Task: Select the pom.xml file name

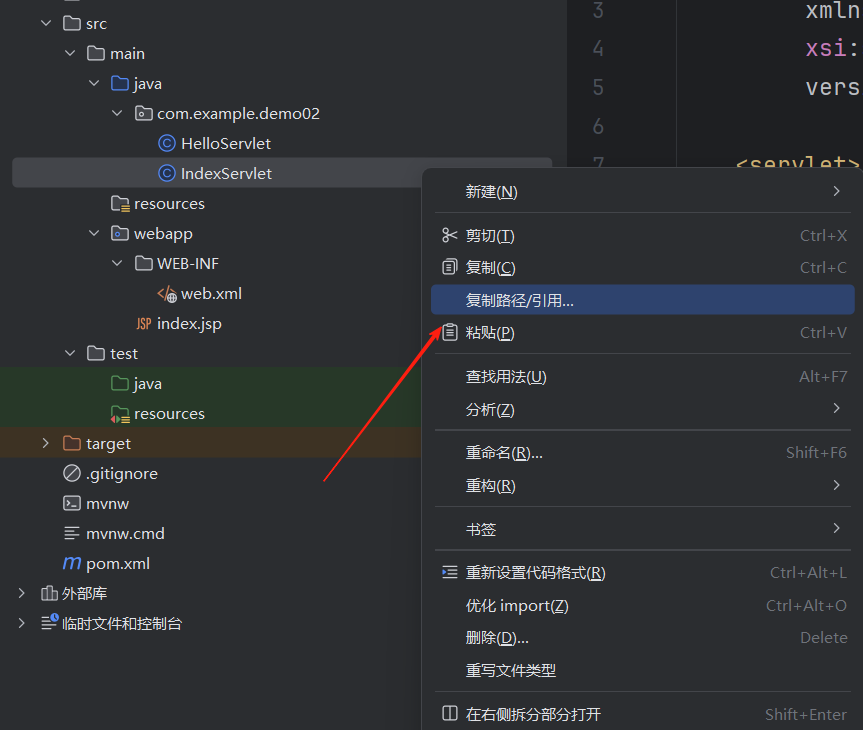Action: tap(118, 564)
